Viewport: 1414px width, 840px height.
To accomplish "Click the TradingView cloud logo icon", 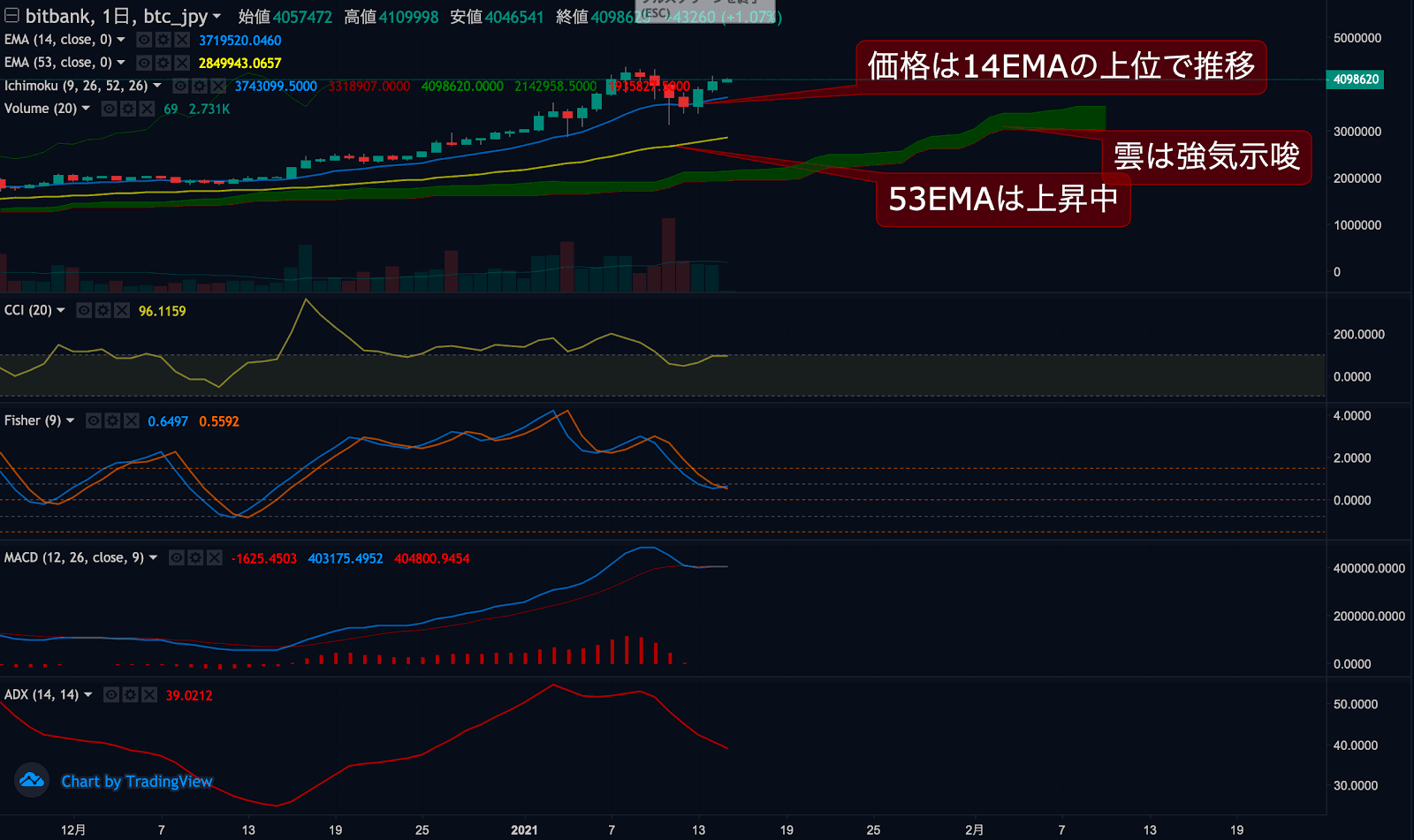I will click(x=32, y=780).
